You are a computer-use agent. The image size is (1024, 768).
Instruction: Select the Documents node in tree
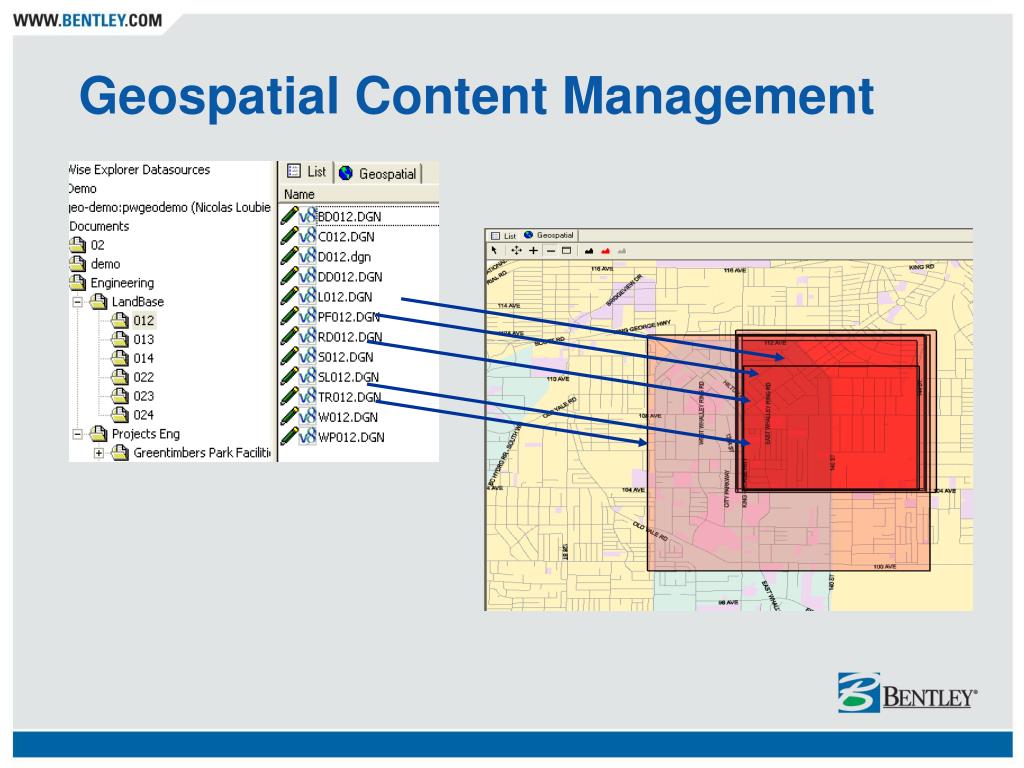pos(99,226)
